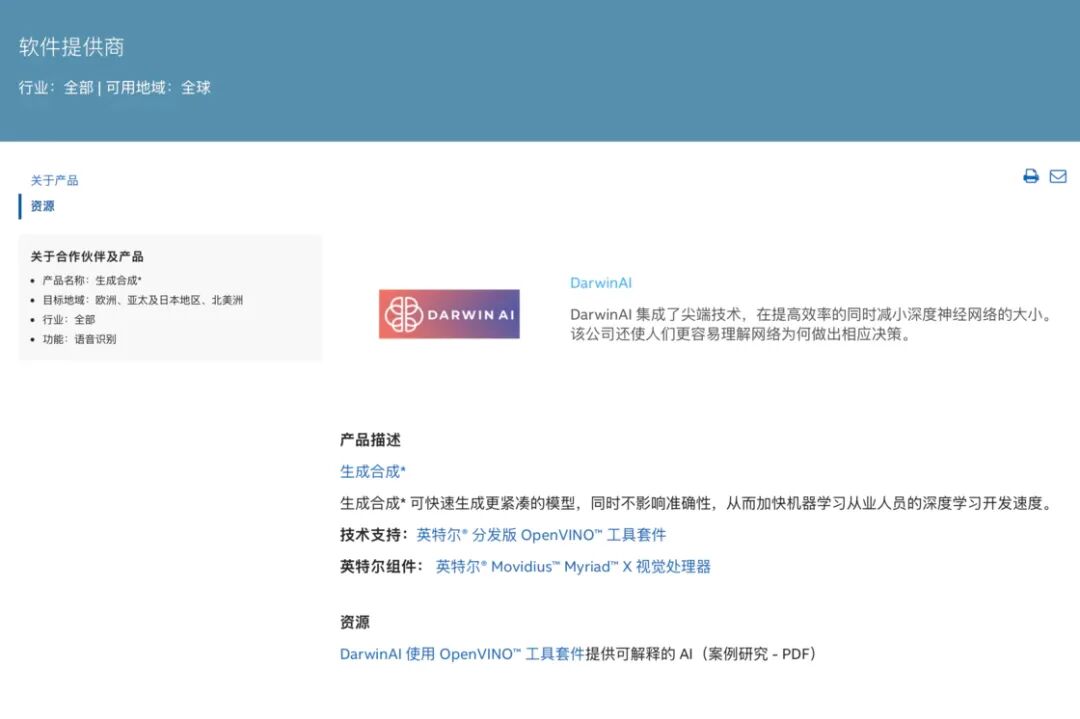Click the 软件提供商 page heading
Image resolution: width=1080 pixels, height=719 pixels.
click(x=72, y=47)
